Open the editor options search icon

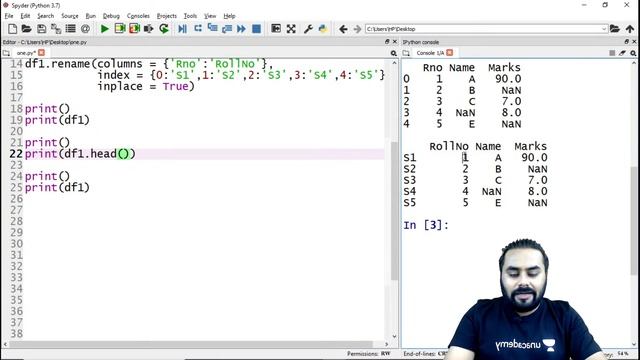(x=393, y=53)
